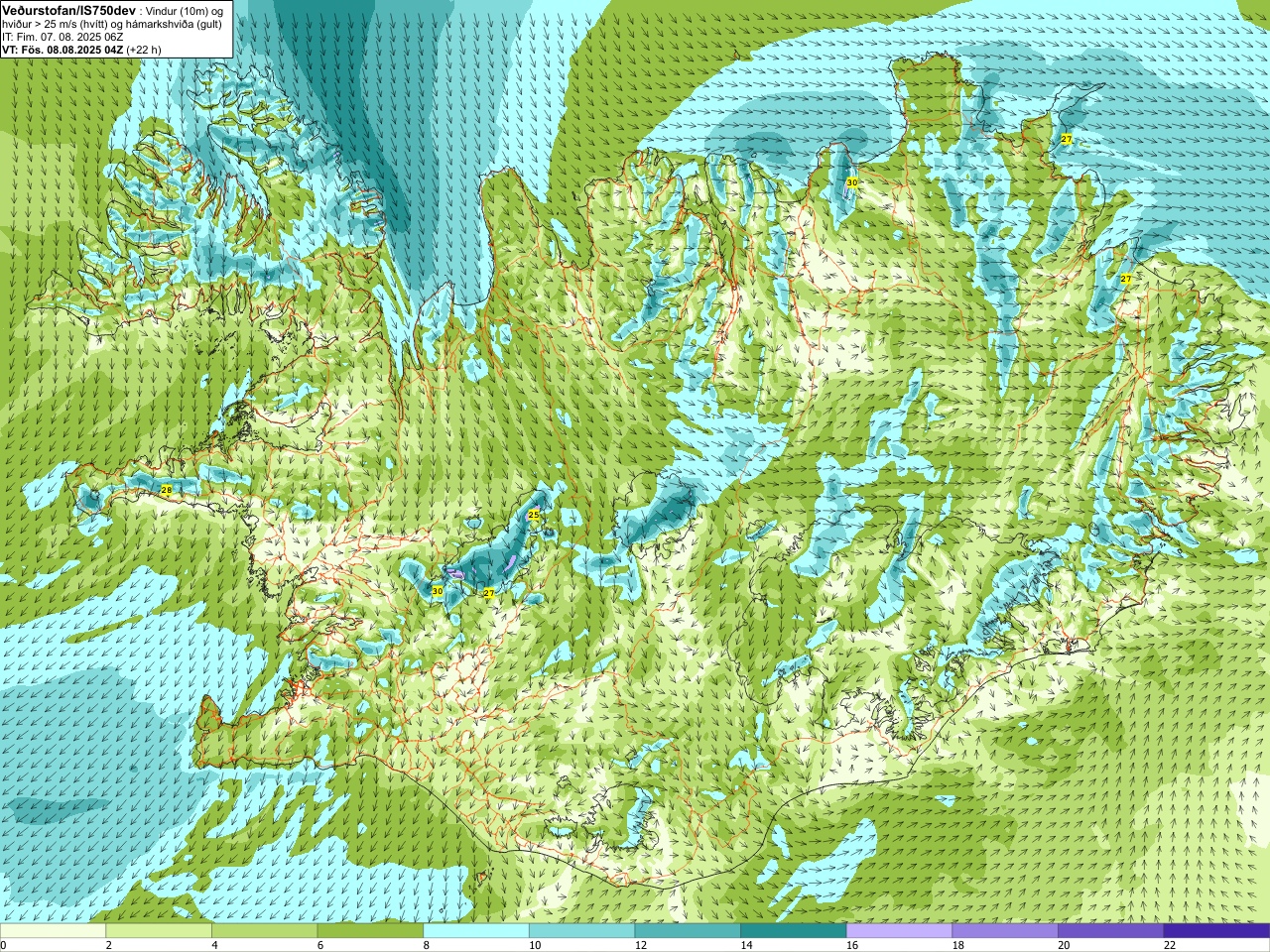Click the legend scale value 6

pyautogui.click(x=320, y=945)
